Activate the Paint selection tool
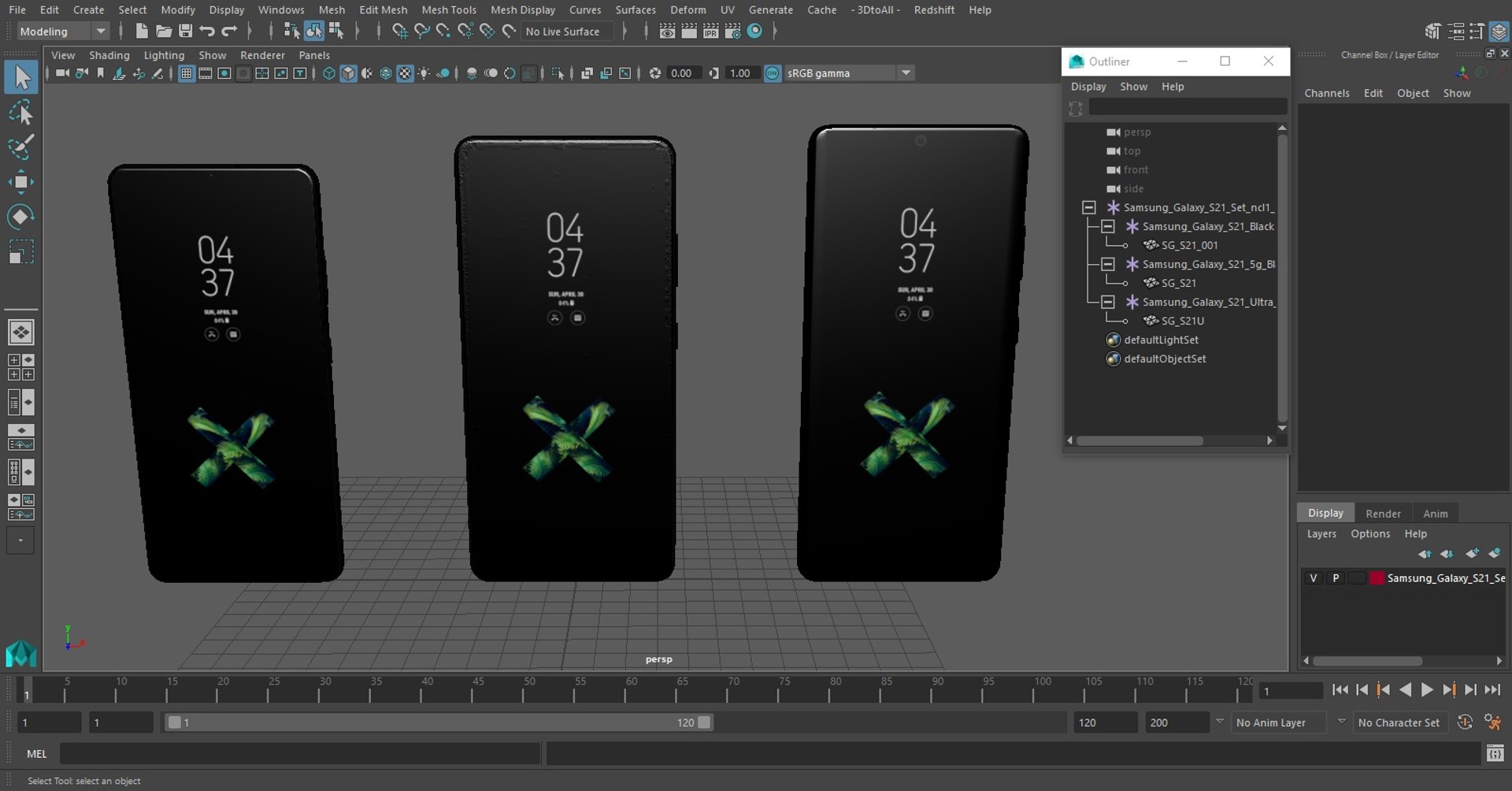This screenshot has height=791, width=1512. 21,147
